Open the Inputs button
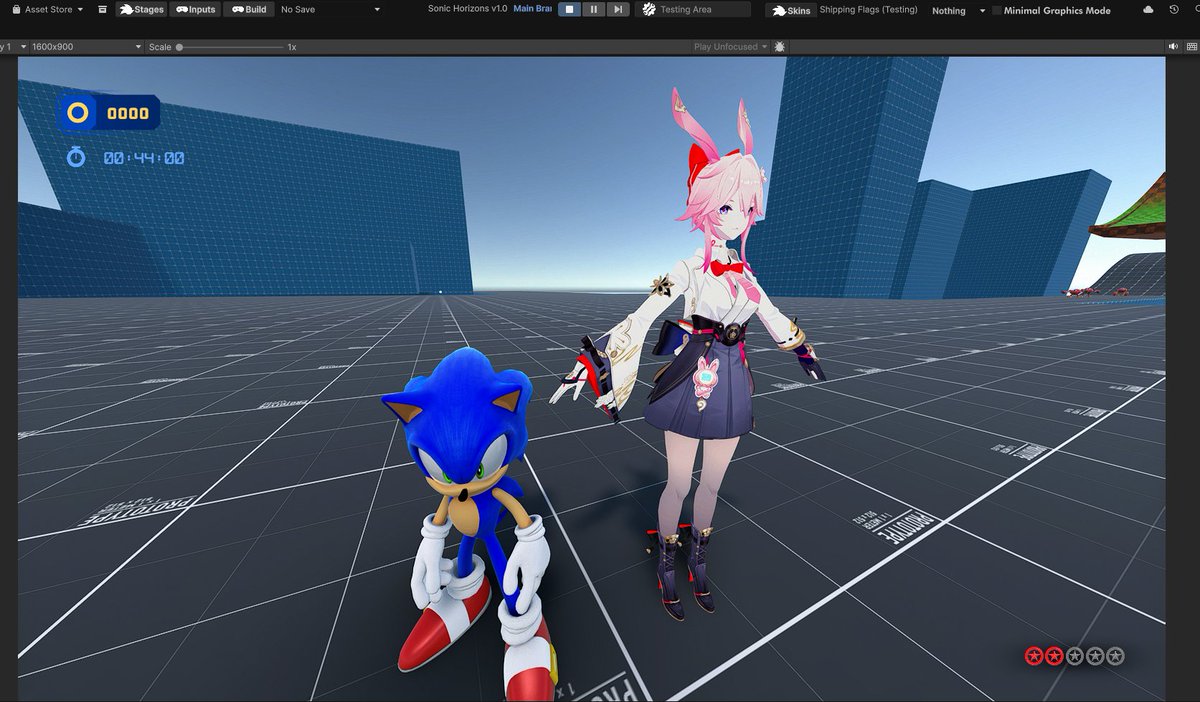The height and width of the screenshot is (702, 1200). pos(195,9)
